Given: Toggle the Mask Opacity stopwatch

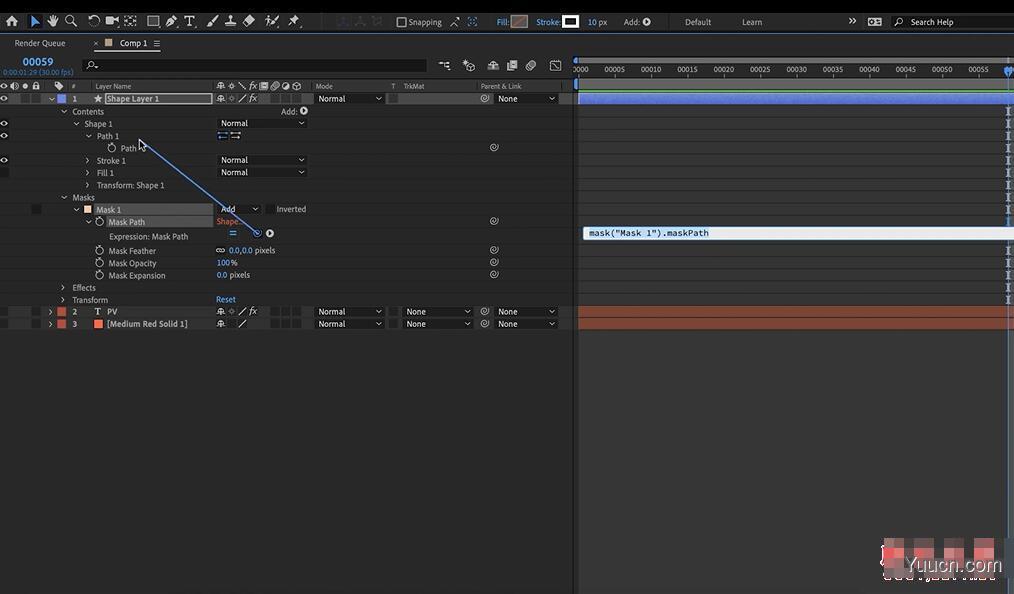Looking at the screenshot, I should [x=100, y=262].
